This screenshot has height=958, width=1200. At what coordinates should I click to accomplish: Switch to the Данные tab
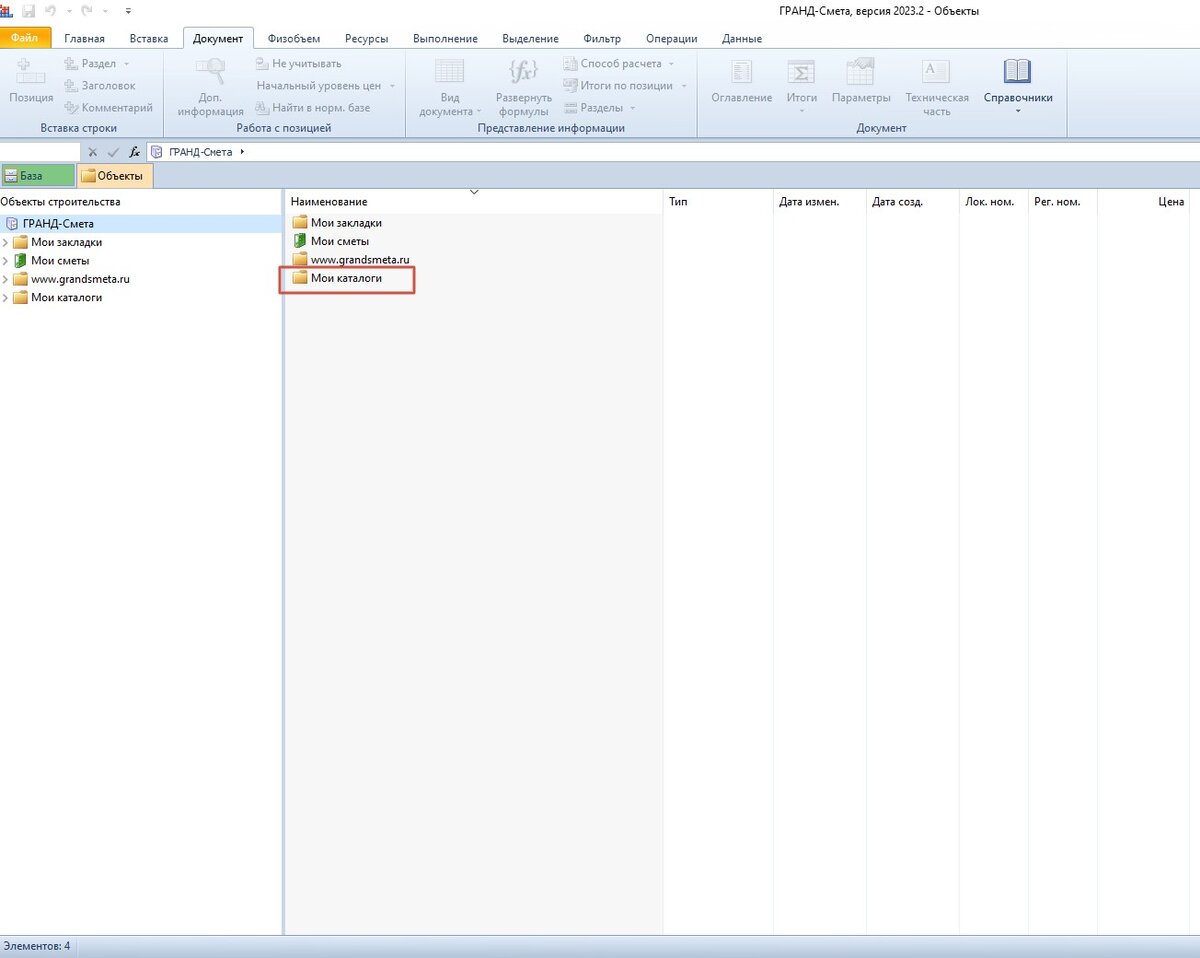[x=741, y=39]
